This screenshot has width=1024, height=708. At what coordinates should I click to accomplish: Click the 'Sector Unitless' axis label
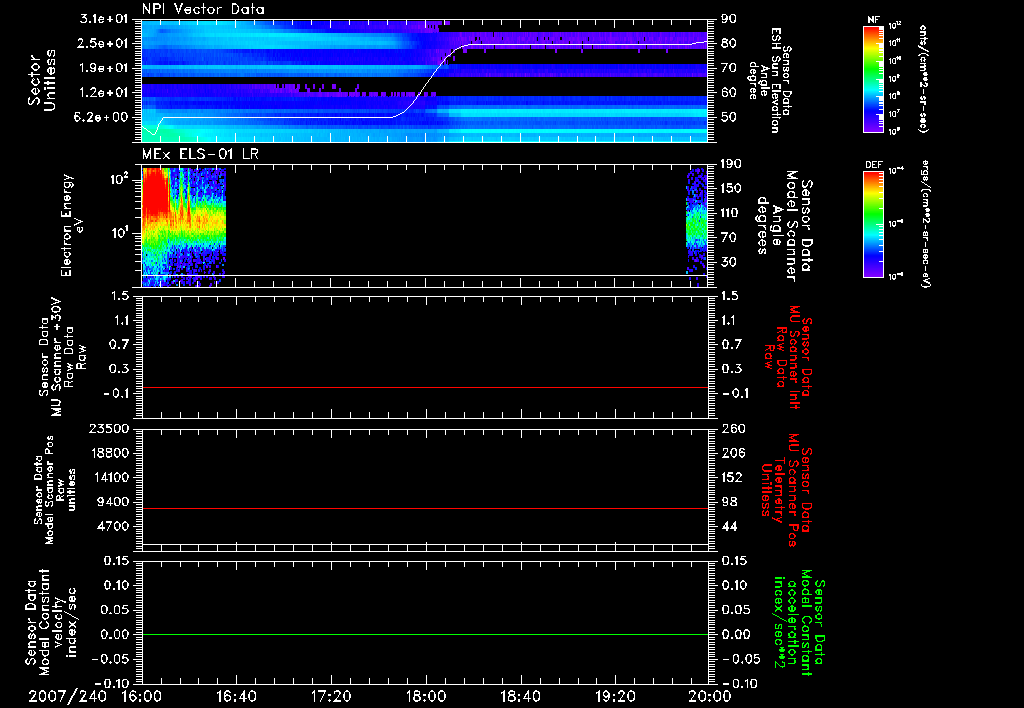click(x=42, y=80)
